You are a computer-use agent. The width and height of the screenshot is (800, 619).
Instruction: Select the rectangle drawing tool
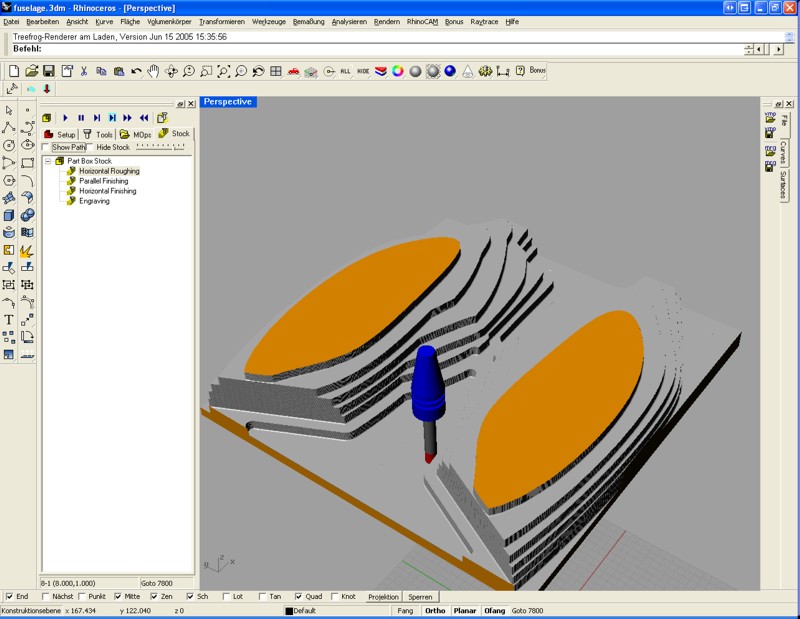click(28, 163)
